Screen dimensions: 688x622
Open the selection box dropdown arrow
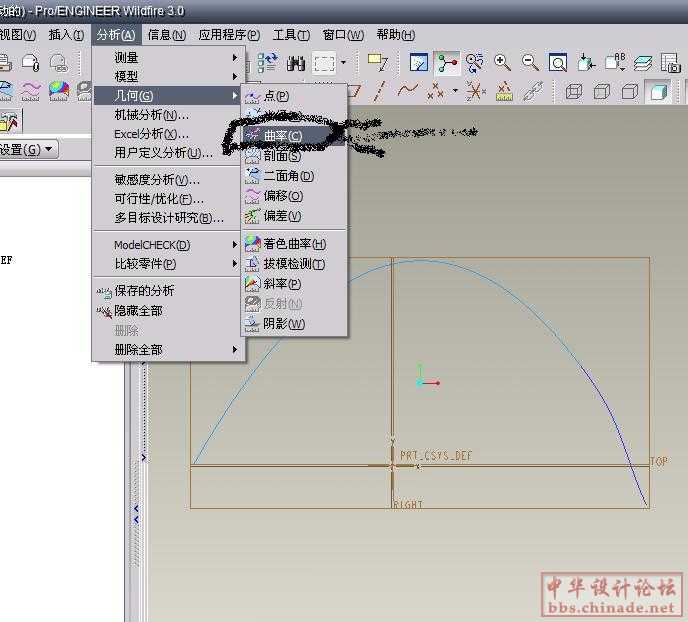(x=344, y=63)
